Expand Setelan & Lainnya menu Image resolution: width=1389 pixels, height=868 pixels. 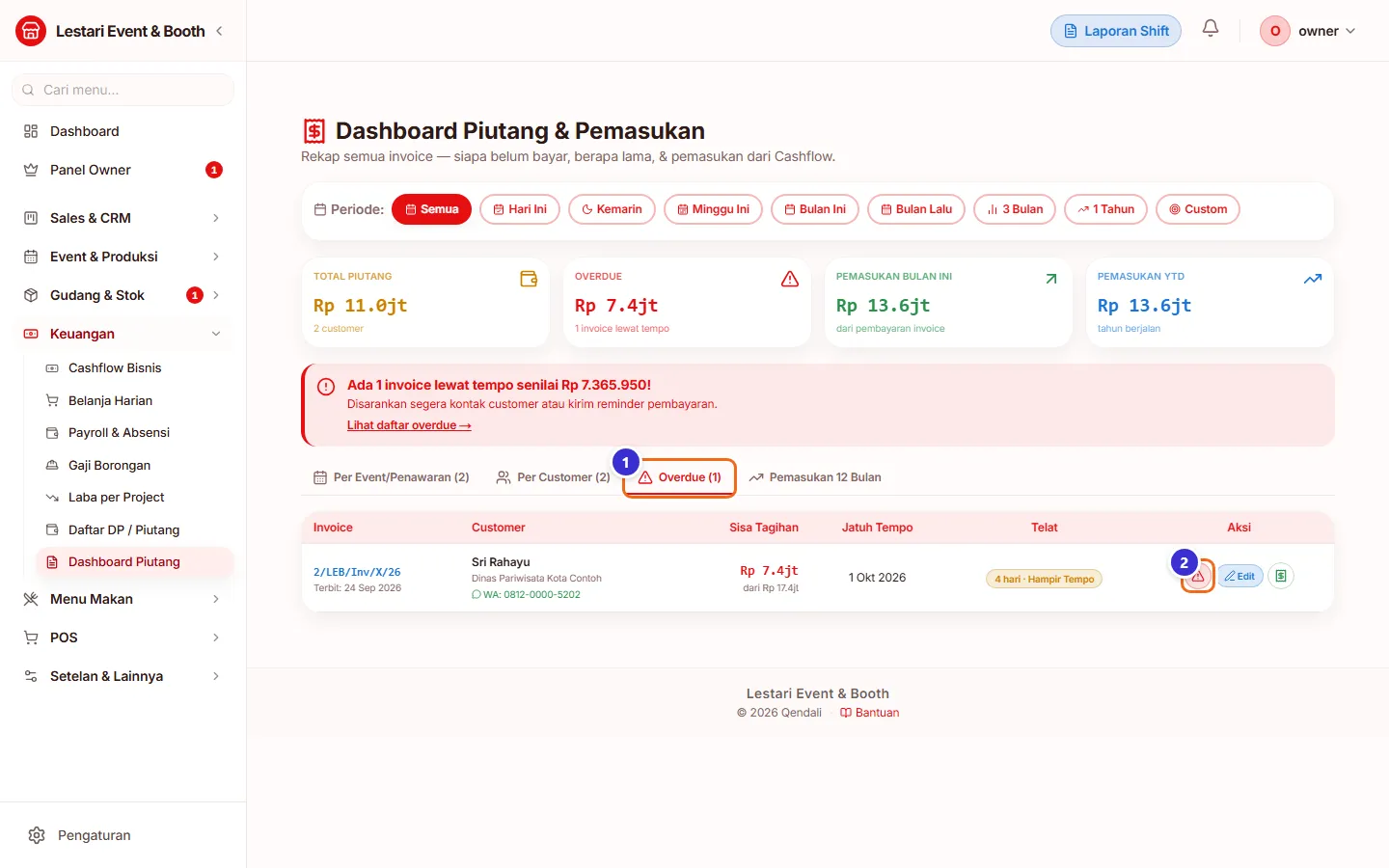[x=123, y=676]
